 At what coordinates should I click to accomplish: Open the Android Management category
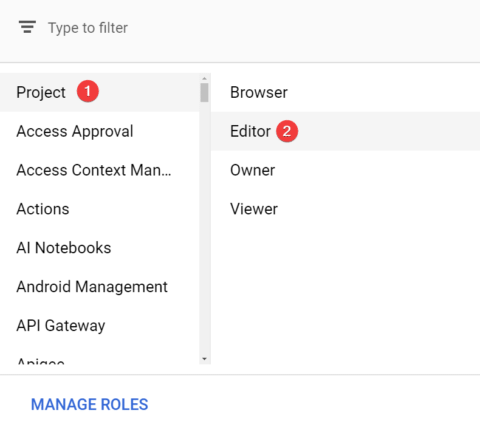coord(100,287)
